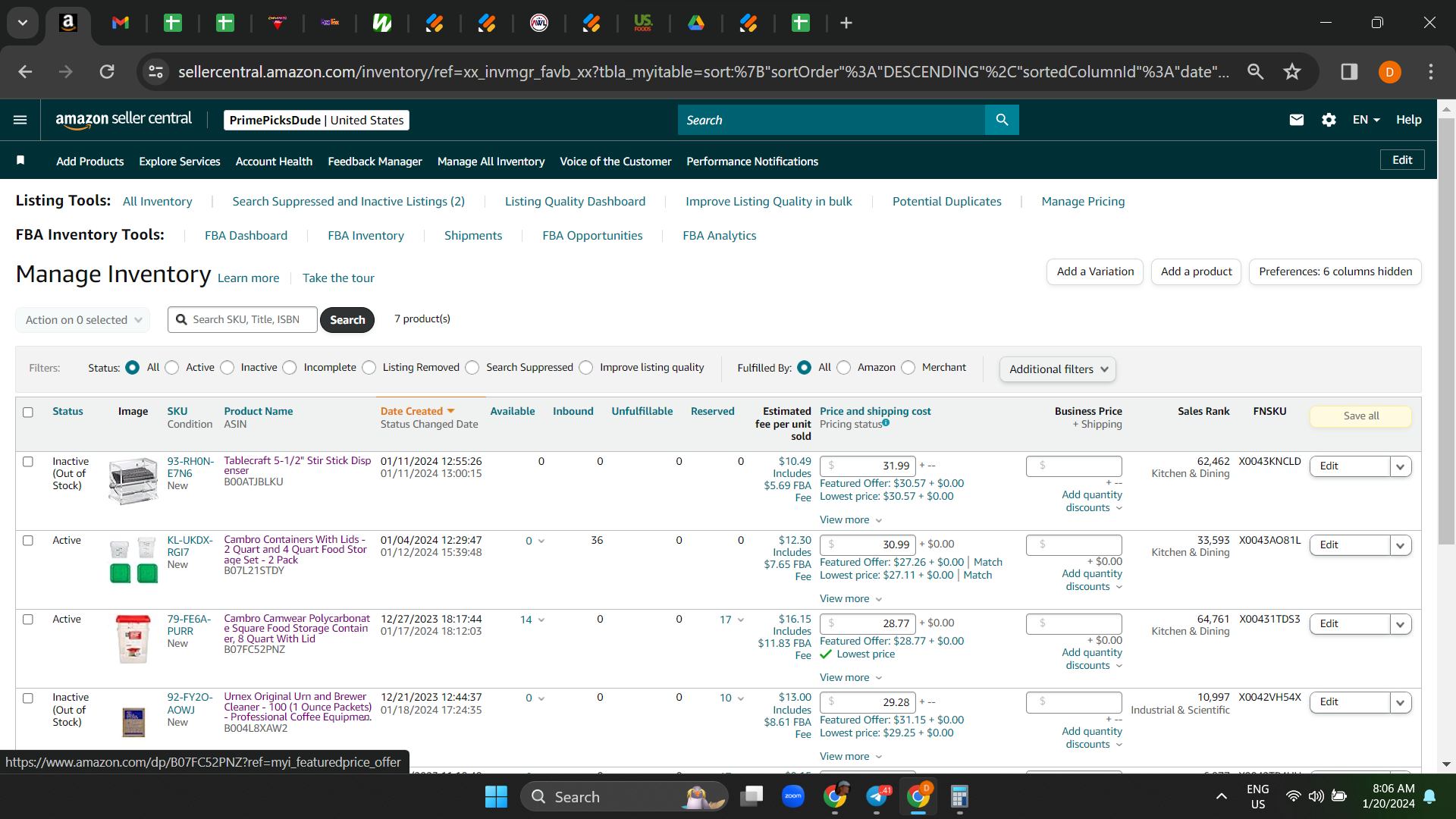The image size is (1456, 819).
Task: Open Edit dropdown arrow for Tablecraft row
Action: tap(1401, 466)
